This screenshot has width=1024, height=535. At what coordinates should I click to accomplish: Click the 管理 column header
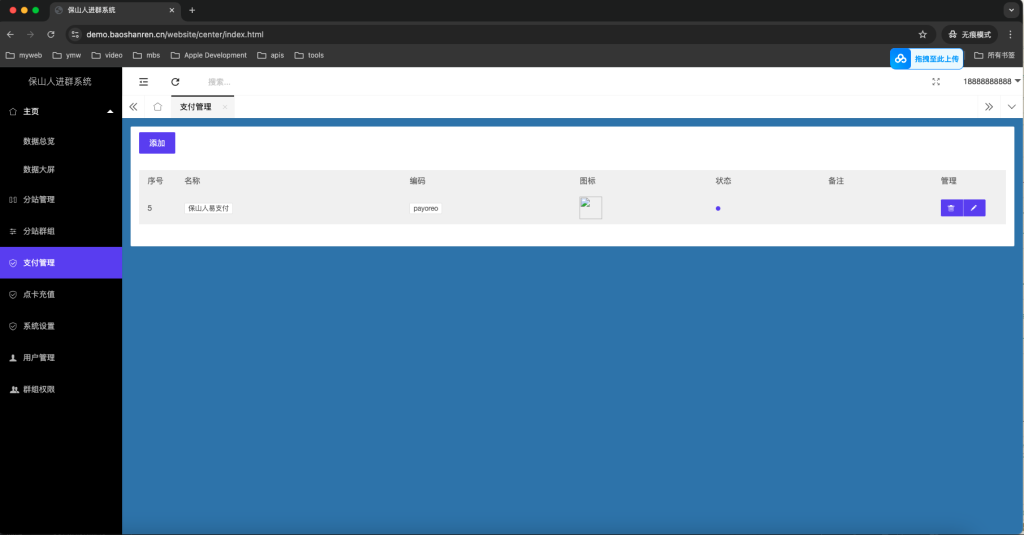pyautogui.click(x=948, y=181)
